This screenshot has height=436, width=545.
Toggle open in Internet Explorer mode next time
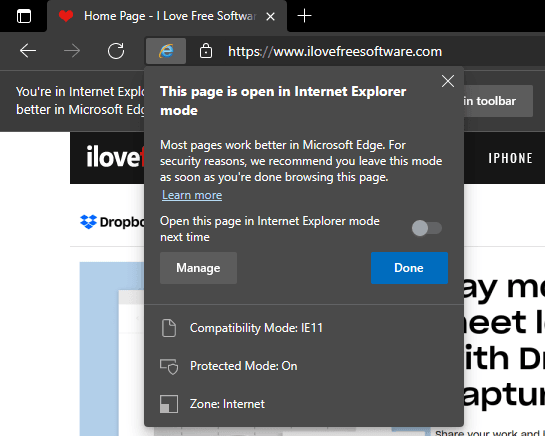427,228
